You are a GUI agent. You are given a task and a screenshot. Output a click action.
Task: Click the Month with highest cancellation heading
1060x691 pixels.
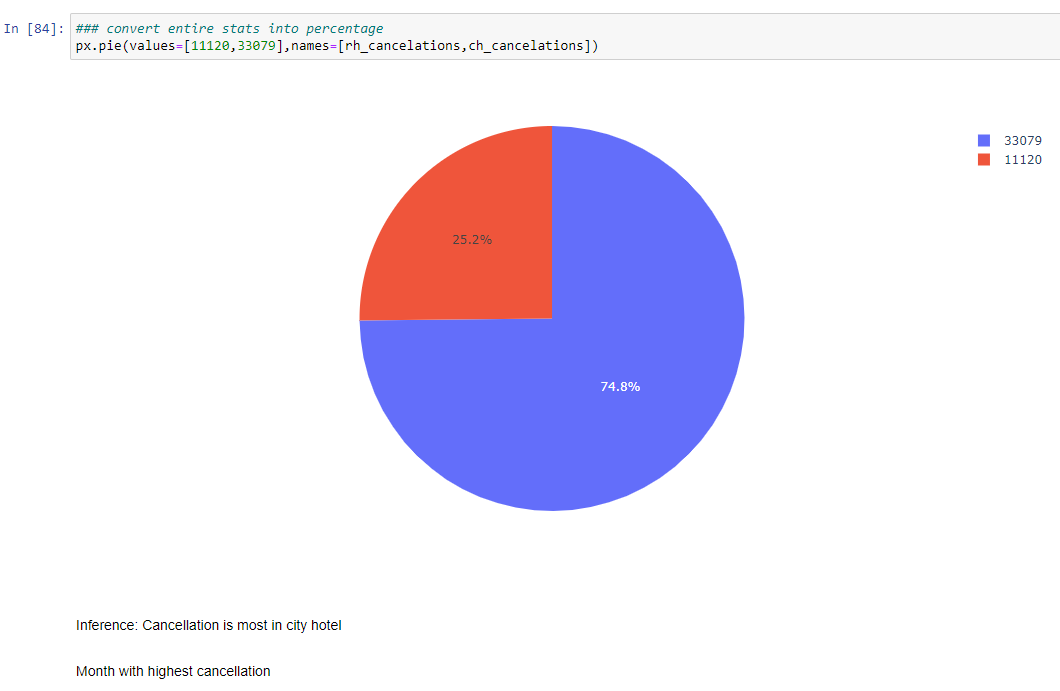pos(173,671)
